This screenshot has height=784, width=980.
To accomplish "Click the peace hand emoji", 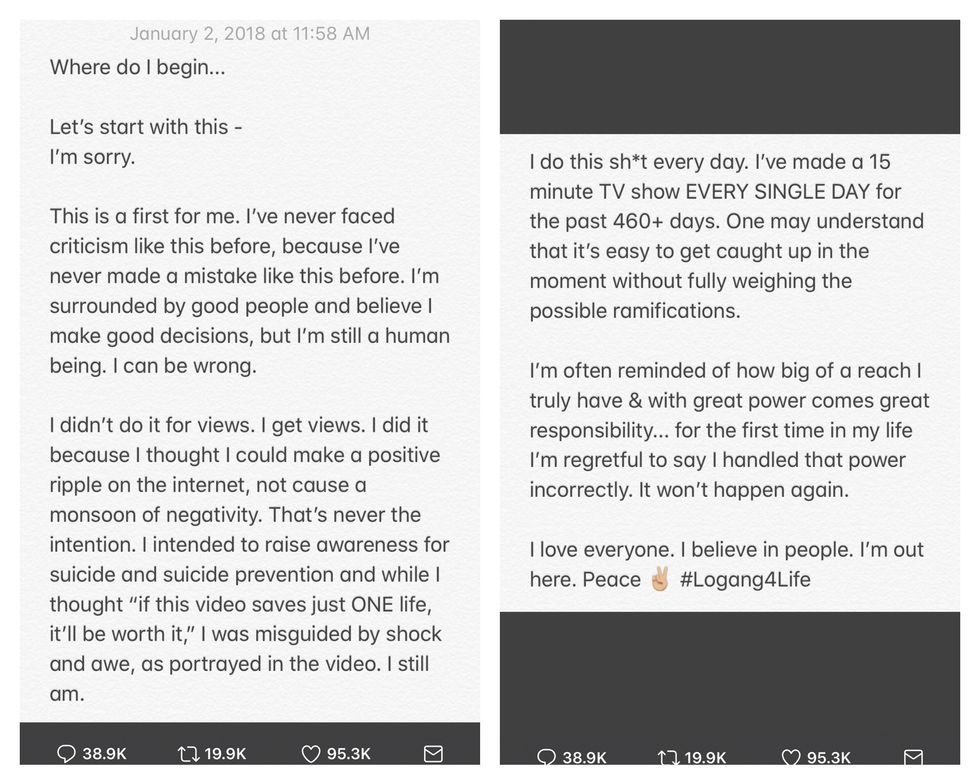I will pos(660,579).
